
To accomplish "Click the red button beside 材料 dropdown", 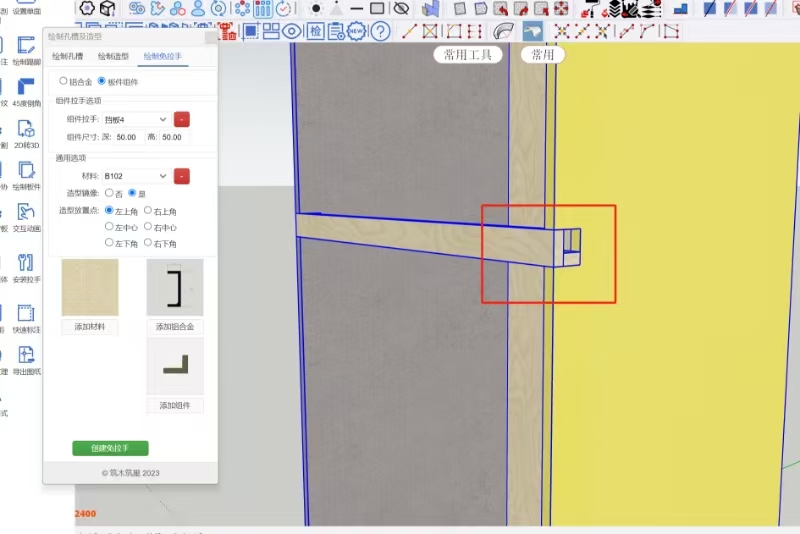I will (182, 176).
